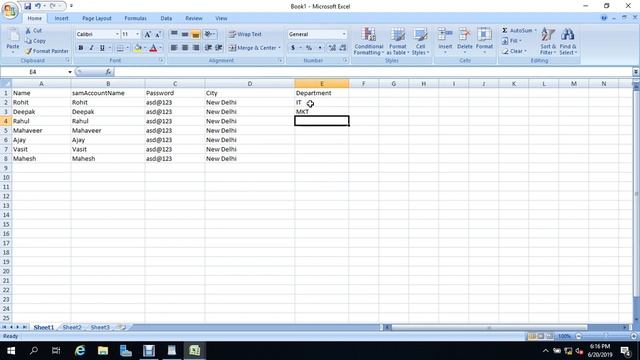Image resolution: width=640 pixels, height=360 pixels.
Task: Increase decimal places
Action: tap(332, 48)
